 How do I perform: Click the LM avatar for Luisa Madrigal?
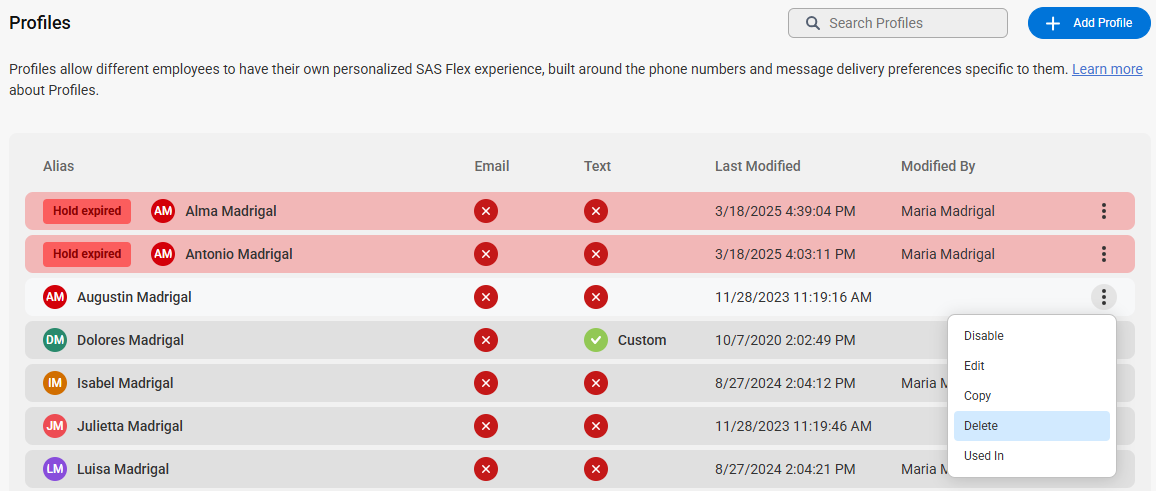(55, 469)
